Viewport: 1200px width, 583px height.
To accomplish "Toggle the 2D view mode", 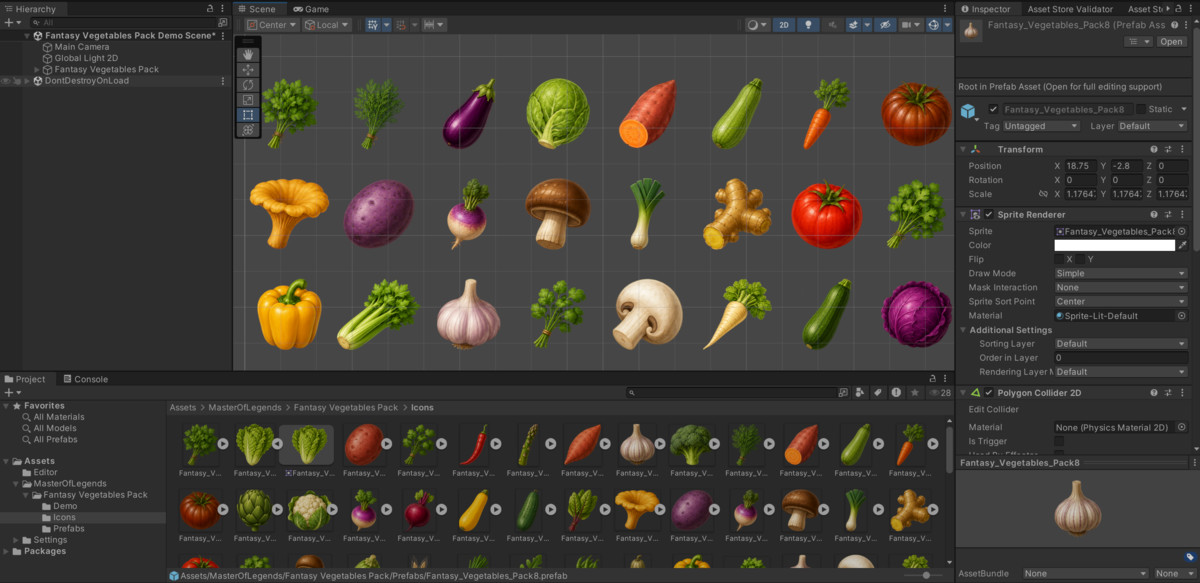I will click(786, 25).
